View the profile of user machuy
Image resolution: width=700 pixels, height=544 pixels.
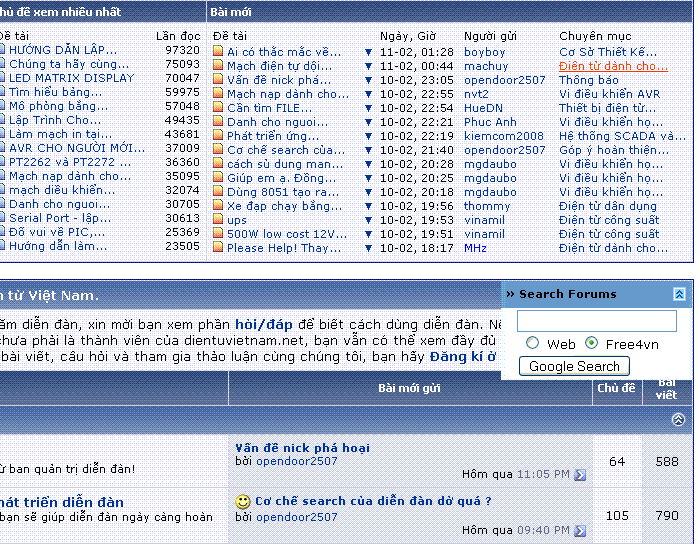tap(486, 66)
